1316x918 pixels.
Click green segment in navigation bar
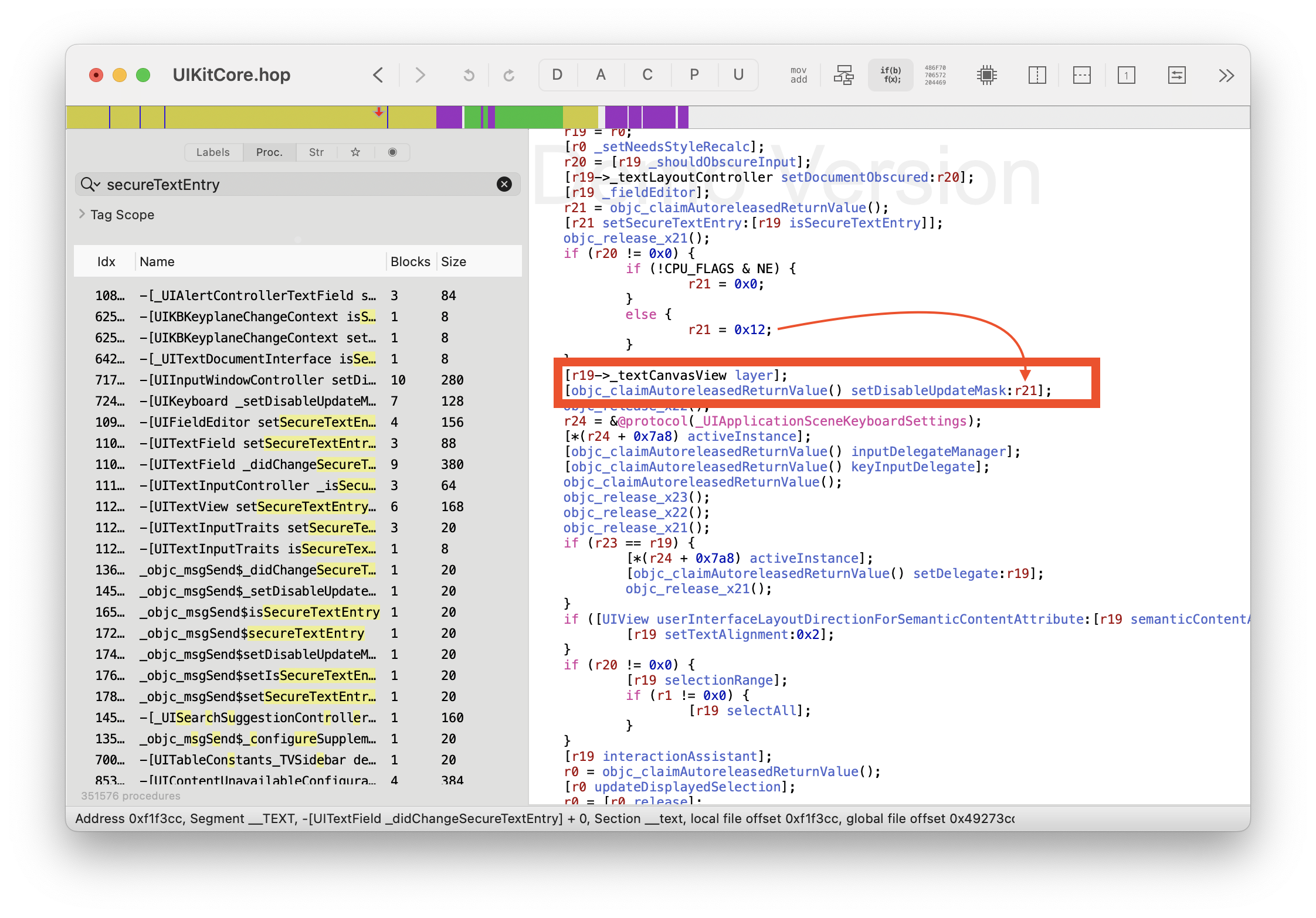click(x=528, y=117)
